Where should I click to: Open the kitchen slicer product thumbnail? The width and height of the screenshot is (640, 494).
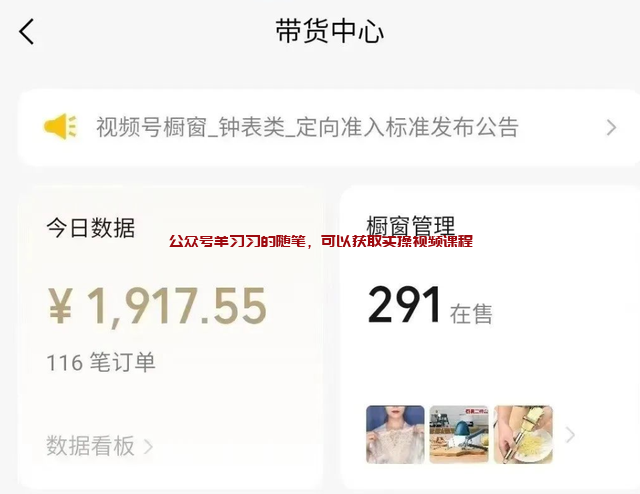[x=459, y=434]
